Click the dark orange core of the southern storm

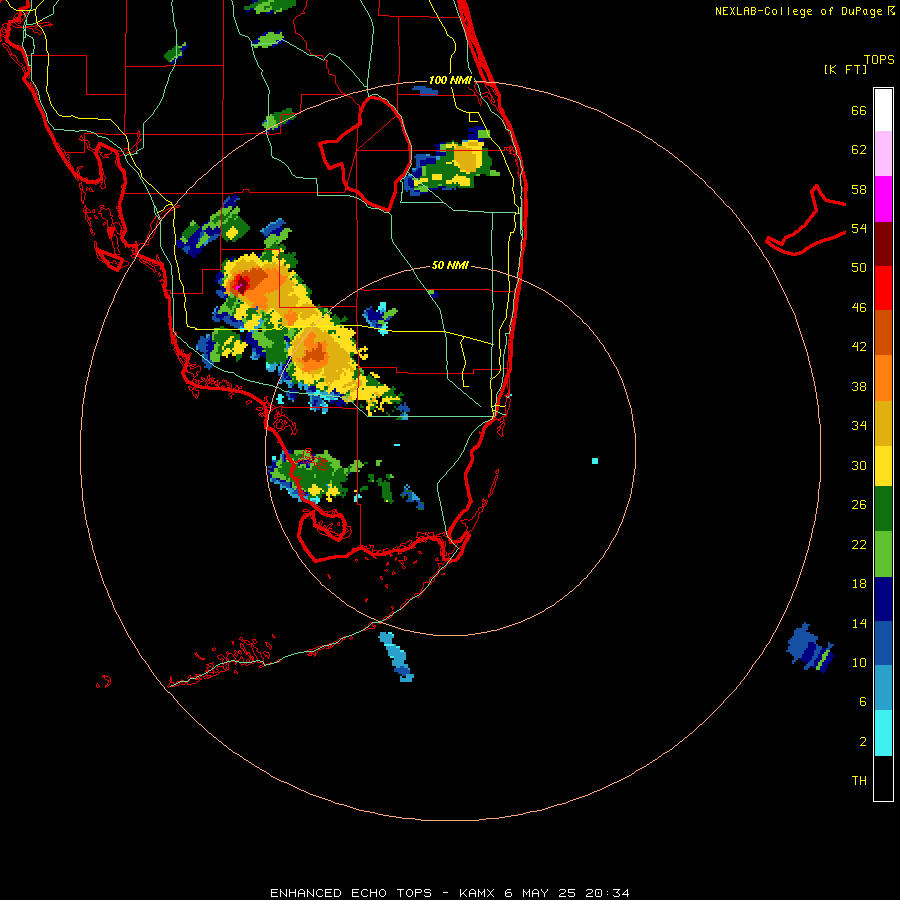coord(315,351)
